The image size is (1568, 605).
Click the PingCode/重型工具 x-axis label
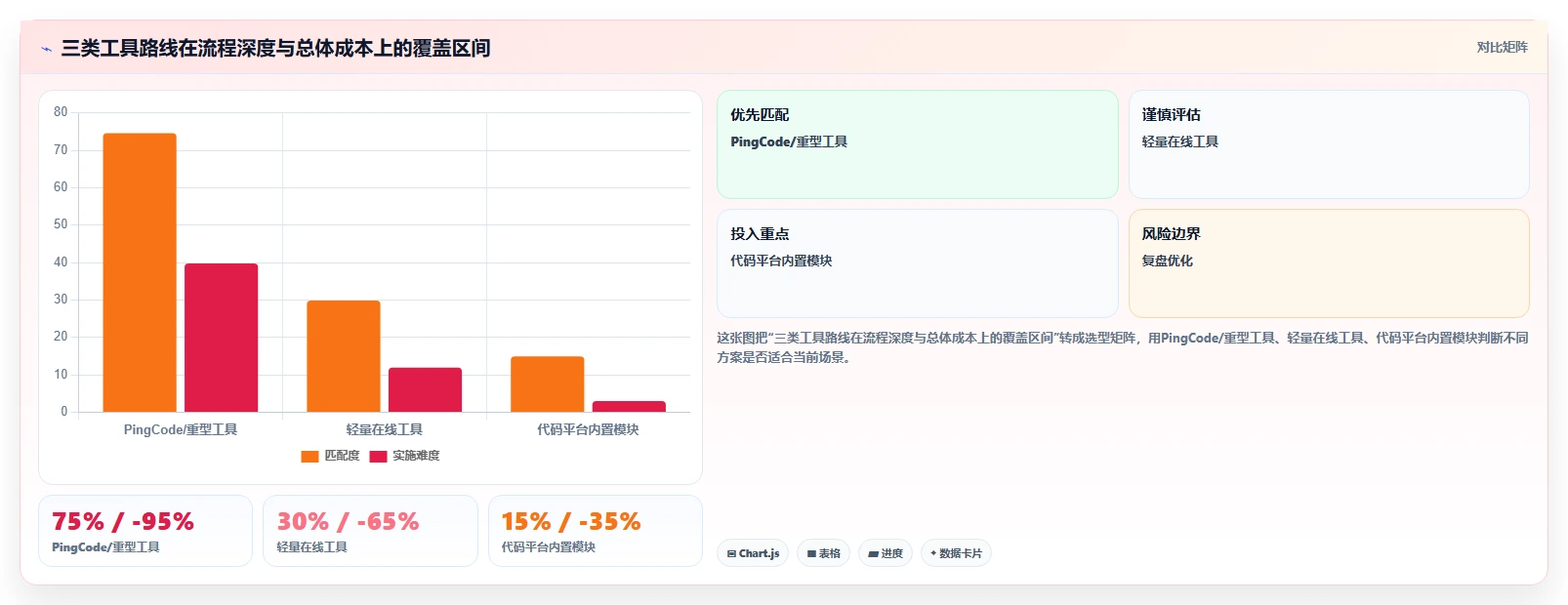click(181, 429)
